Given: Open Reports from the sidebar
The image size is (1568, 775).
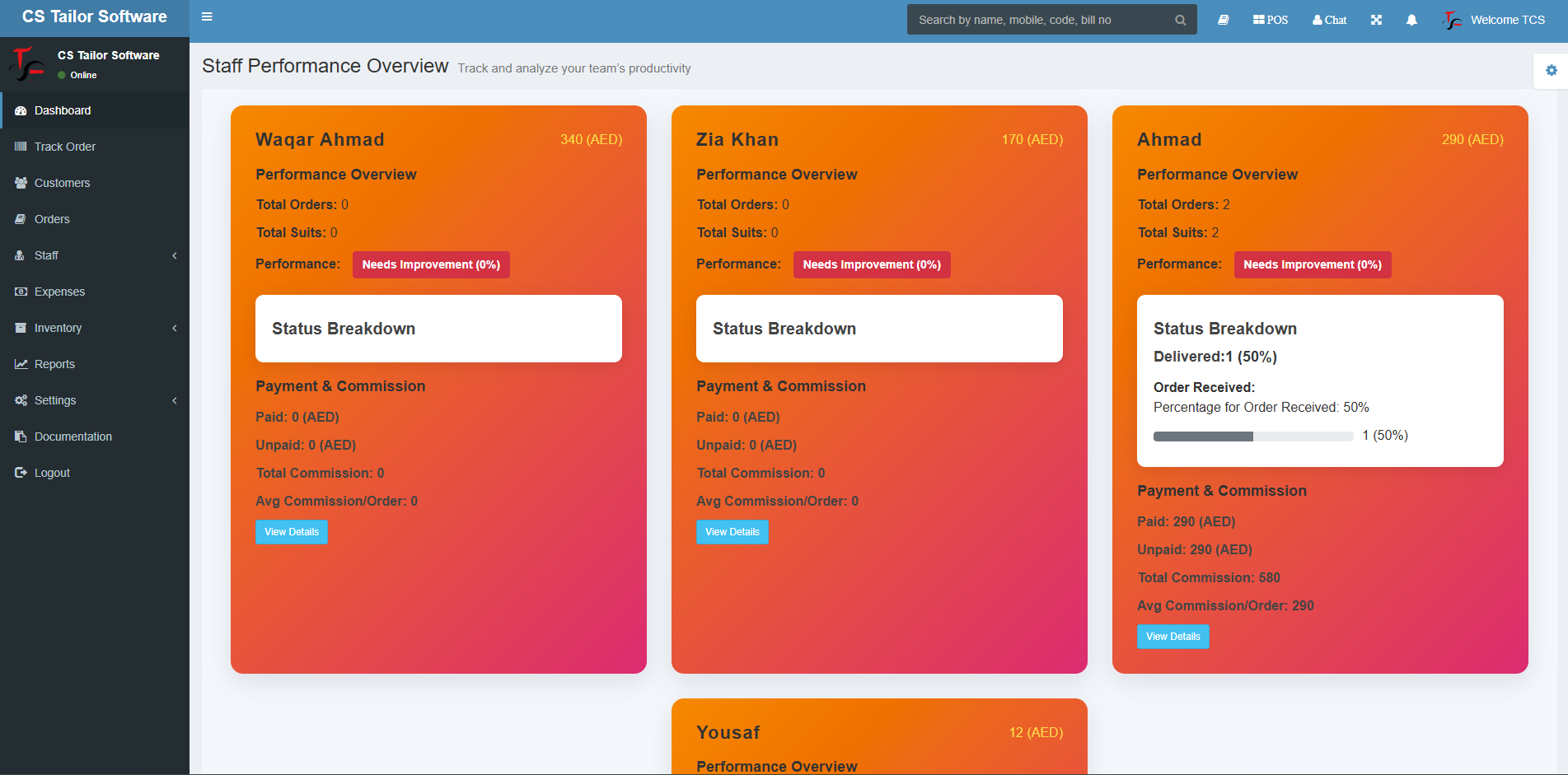Looking at the screenshot, I should click(54, 364).
